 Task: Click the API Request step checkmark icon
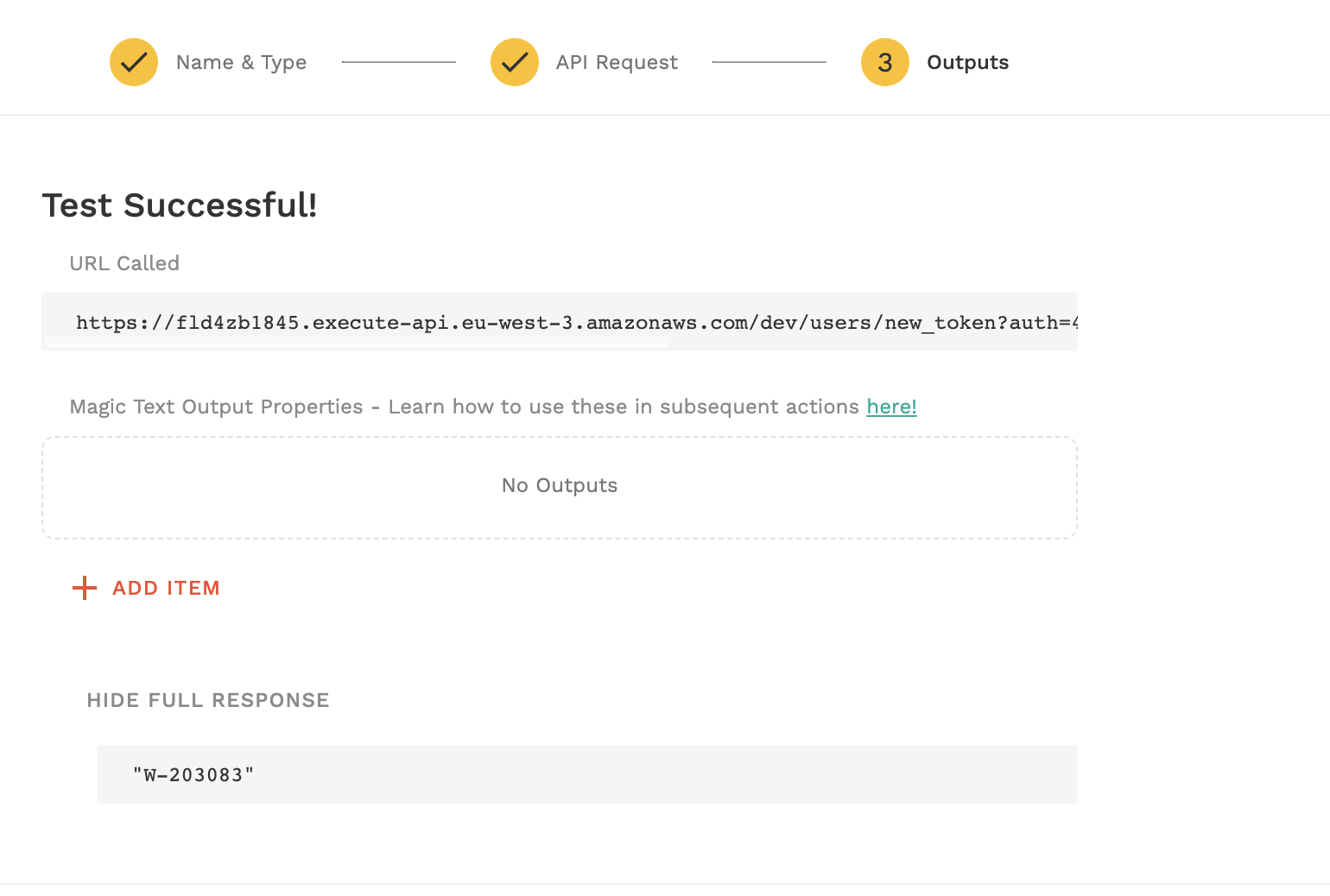515,62
